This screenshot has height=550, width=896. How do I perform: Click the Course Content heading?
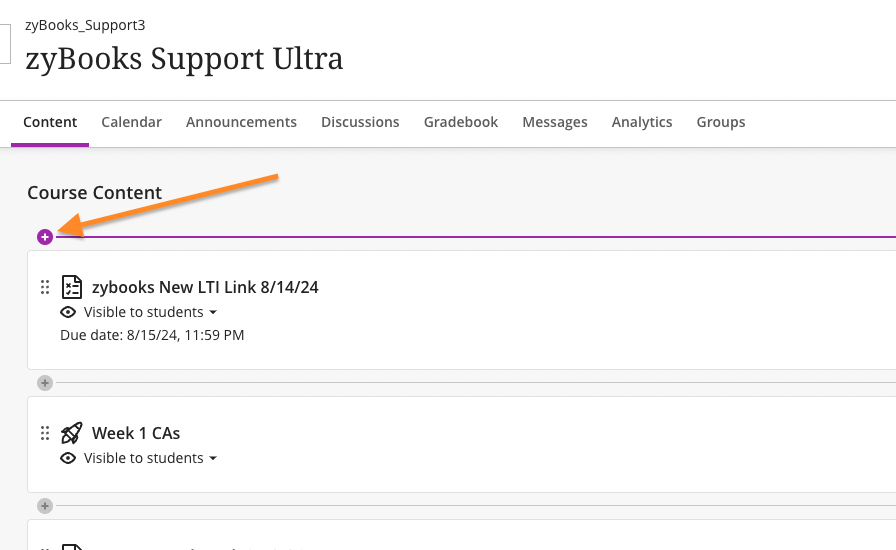click(95, 193)
